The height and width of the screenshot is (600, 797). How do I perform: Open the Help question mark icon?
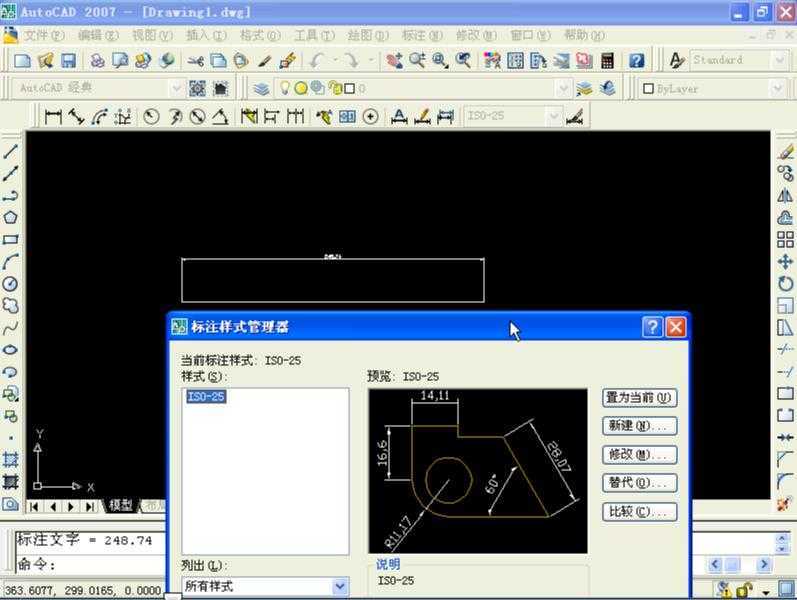coord(636,61)
